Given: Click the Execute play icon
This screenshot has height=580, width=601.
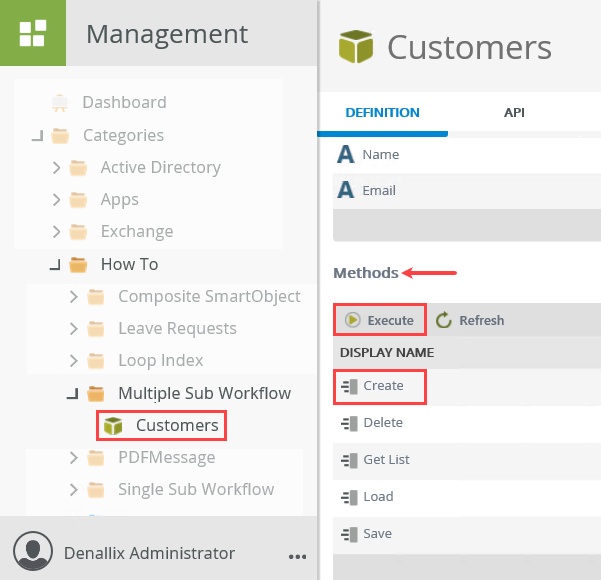Looking at the screenshot, I should (353, 321).
